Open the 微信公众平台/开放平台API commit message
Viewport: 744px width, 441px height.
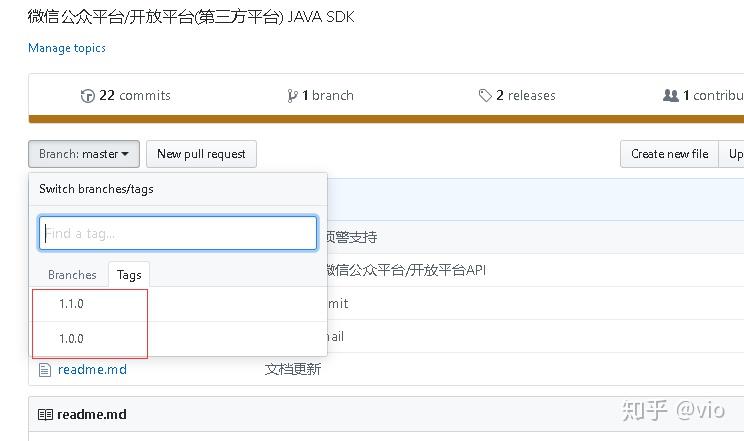(x=406, y=270)
